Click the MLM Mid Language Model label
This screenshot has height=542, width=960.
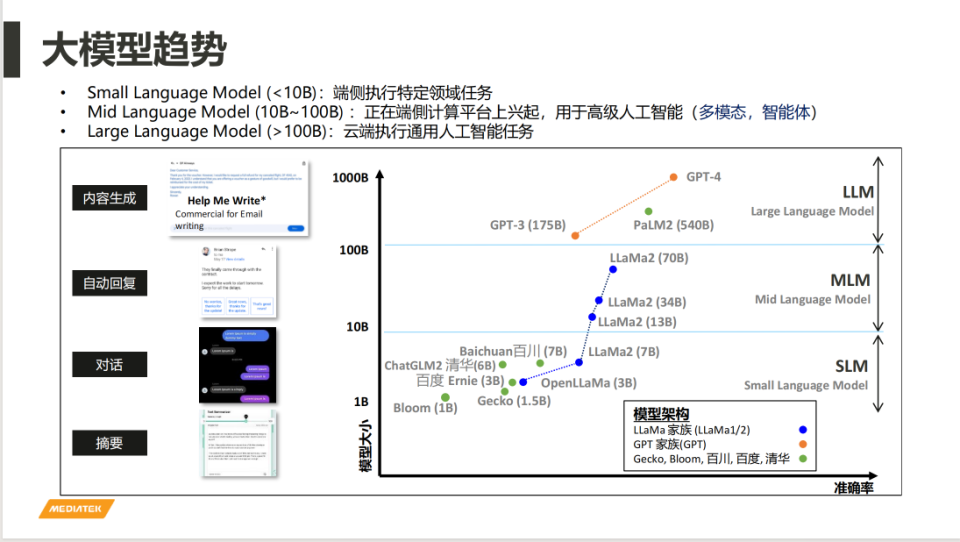pos(812,289)
